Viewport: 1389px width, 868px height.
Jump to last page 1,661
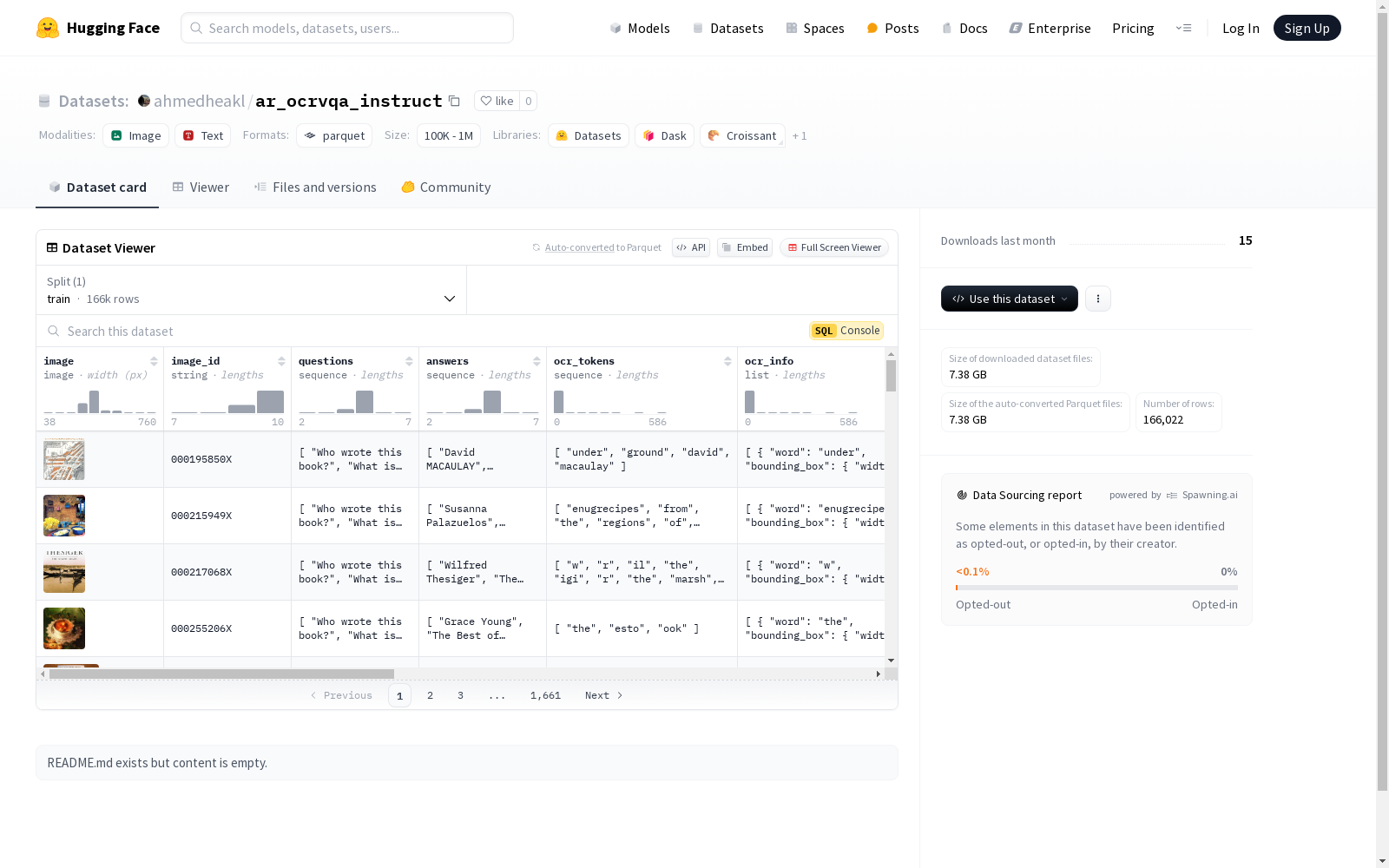545,695
